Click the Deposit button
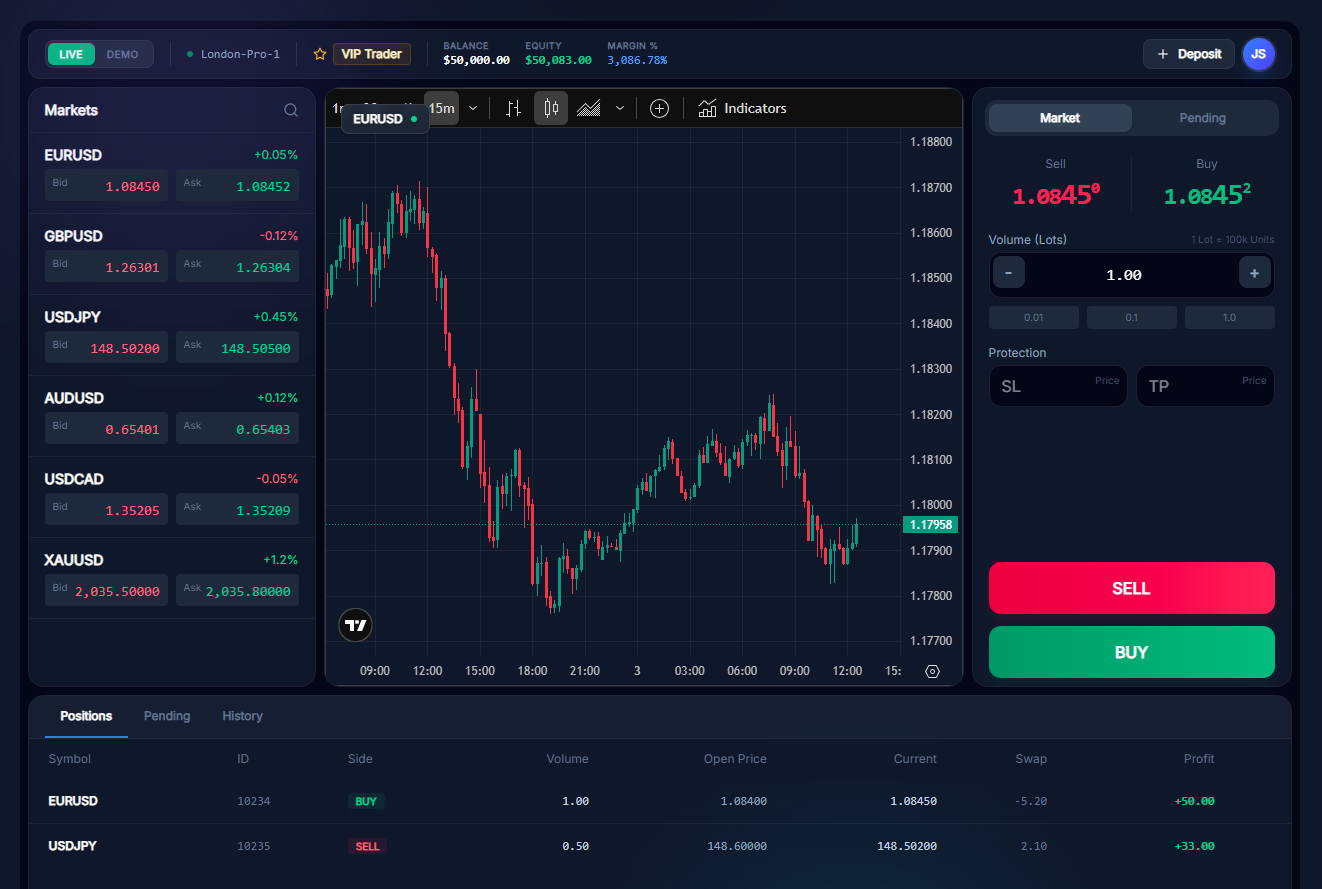Image resolution: width=1322 pixels, height=889 pixels. point(1188,54)
